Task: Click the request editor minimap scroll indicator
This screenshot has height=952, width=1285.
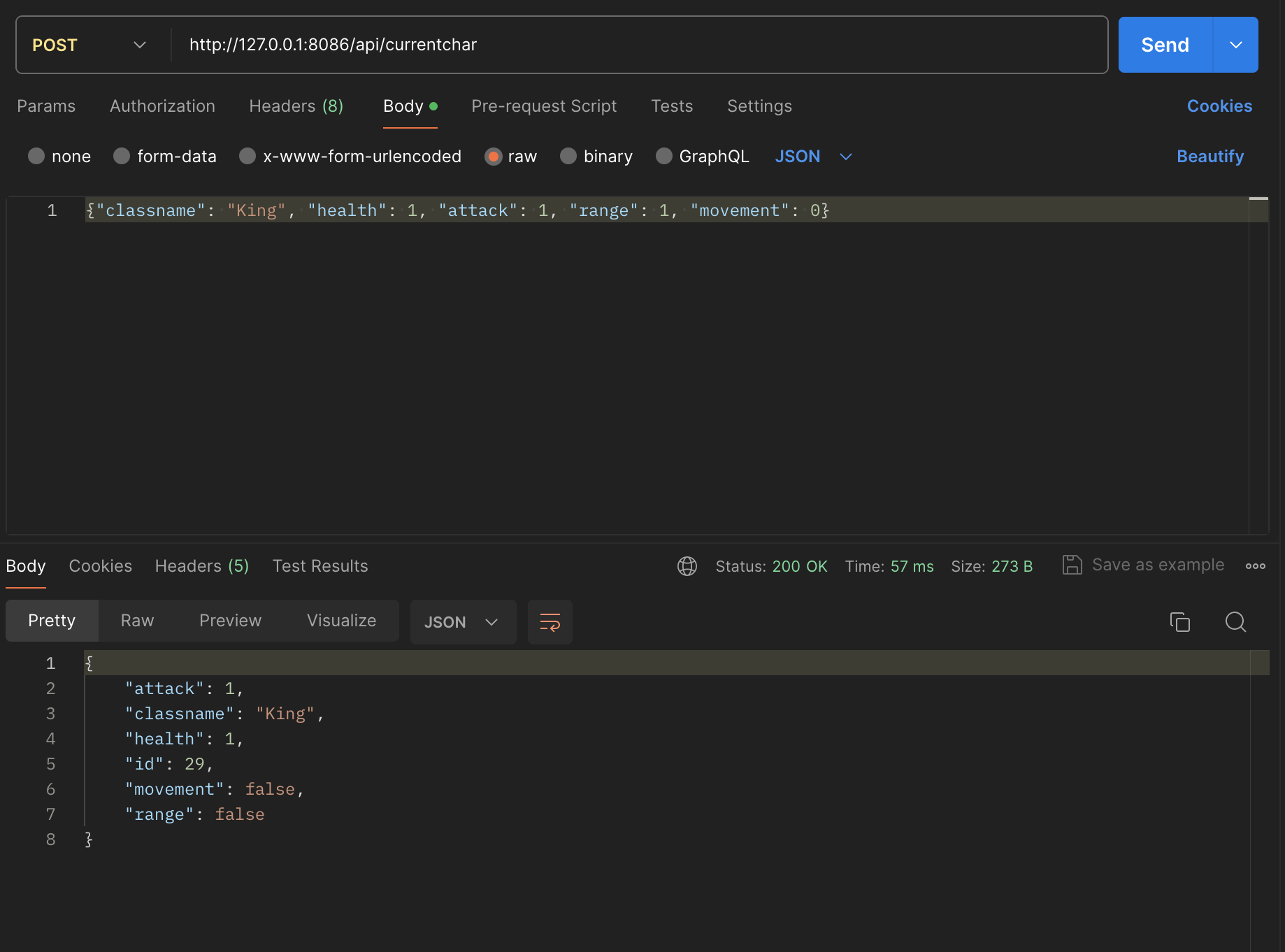Action: pyautogui.click(x=1258, y=199)
